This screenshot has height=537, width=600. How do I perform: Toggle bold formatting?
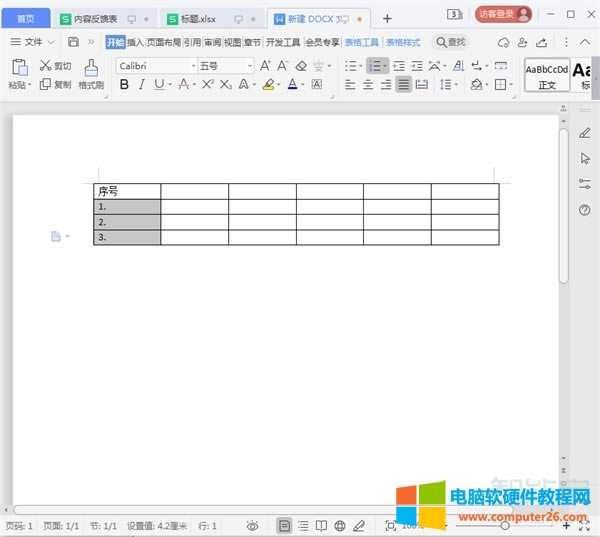(x=124, y=85)
